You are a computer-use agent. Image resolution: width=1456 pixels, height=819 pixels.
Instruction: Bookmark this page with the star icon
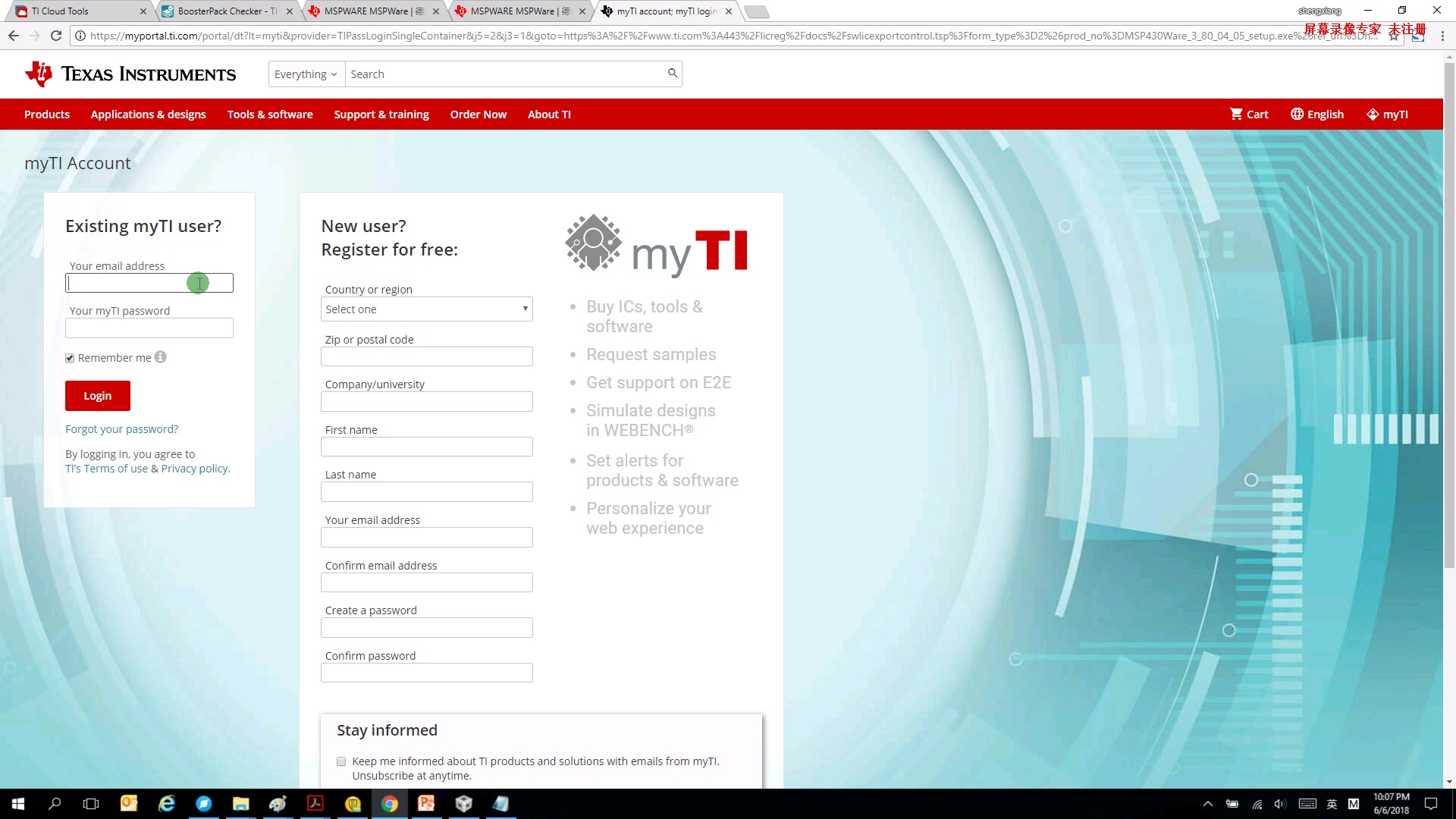click(1394, 36)
